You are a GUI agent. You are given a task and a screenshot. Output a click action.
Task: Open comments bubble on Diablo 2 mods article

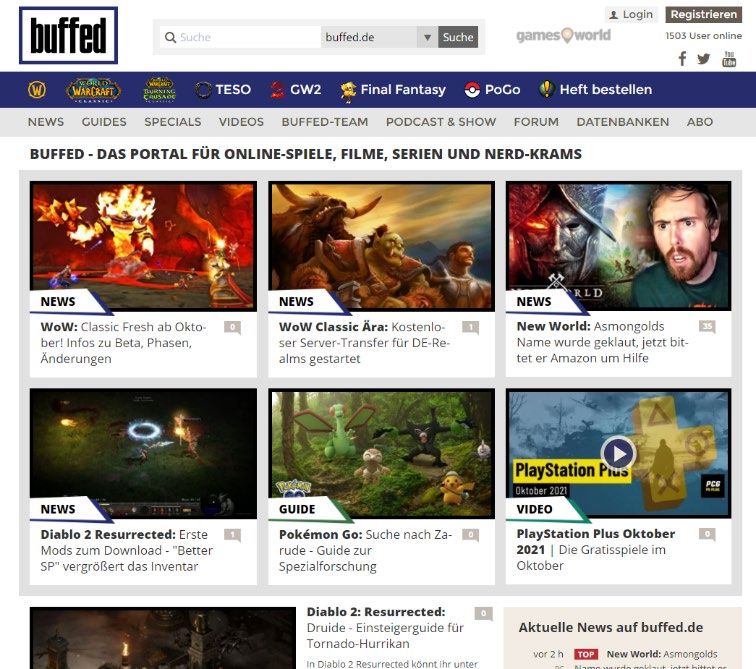[232, 535]
